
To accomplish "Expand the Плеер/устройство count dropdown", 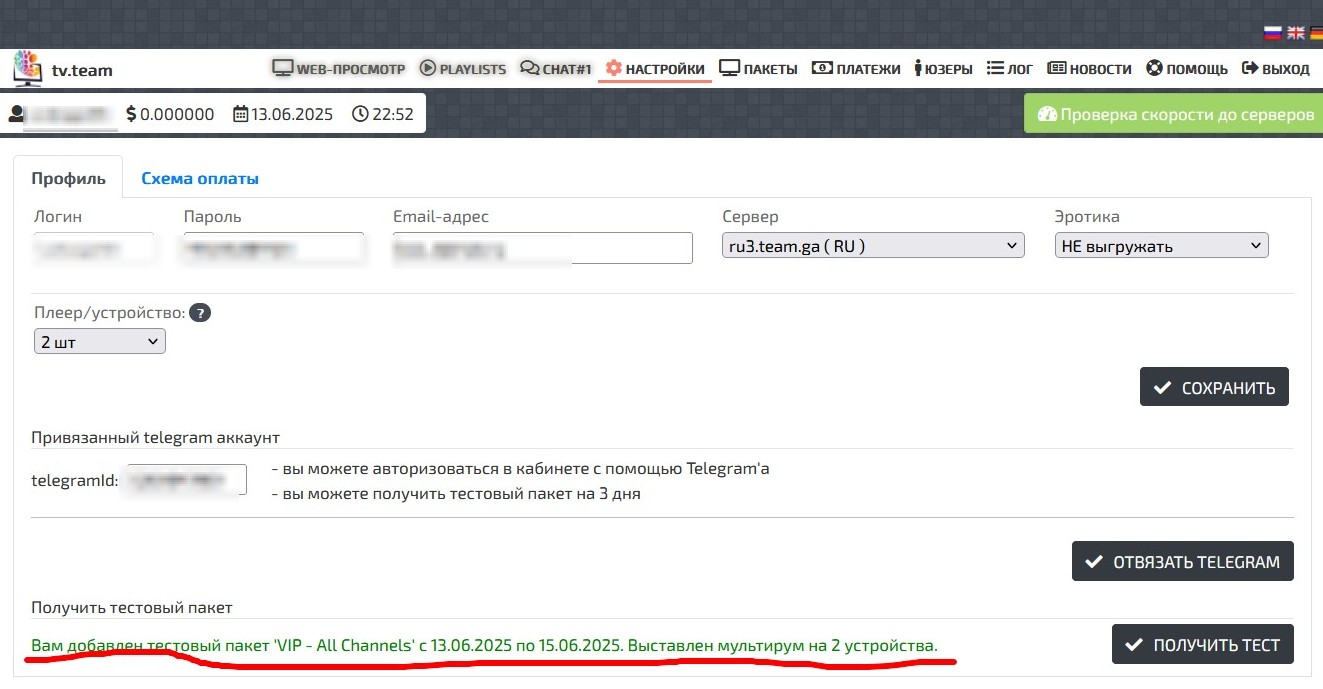I will pos(100,342).
